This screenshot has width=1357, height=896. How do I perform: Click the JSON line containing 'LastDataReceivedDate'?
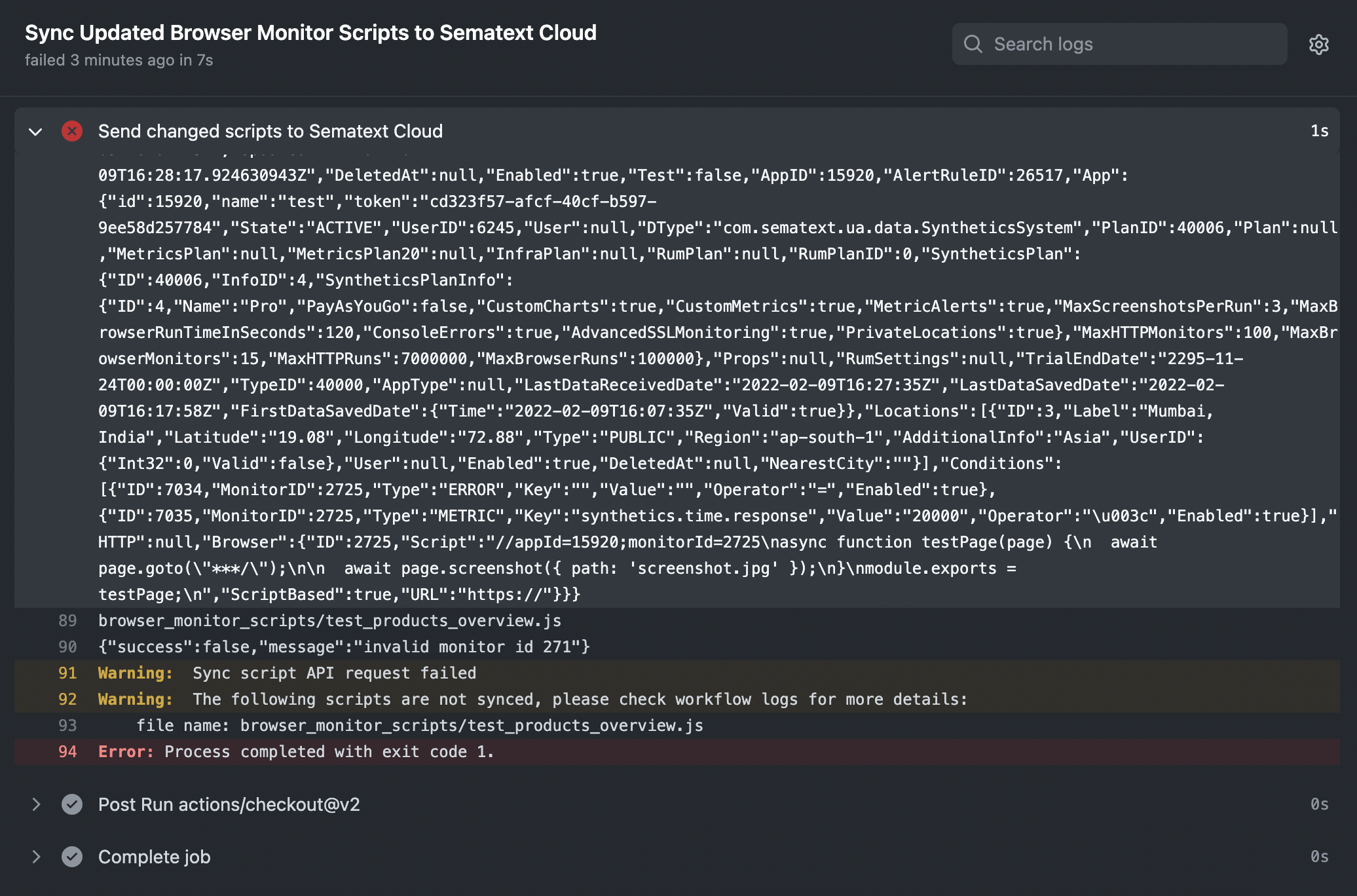661,385
